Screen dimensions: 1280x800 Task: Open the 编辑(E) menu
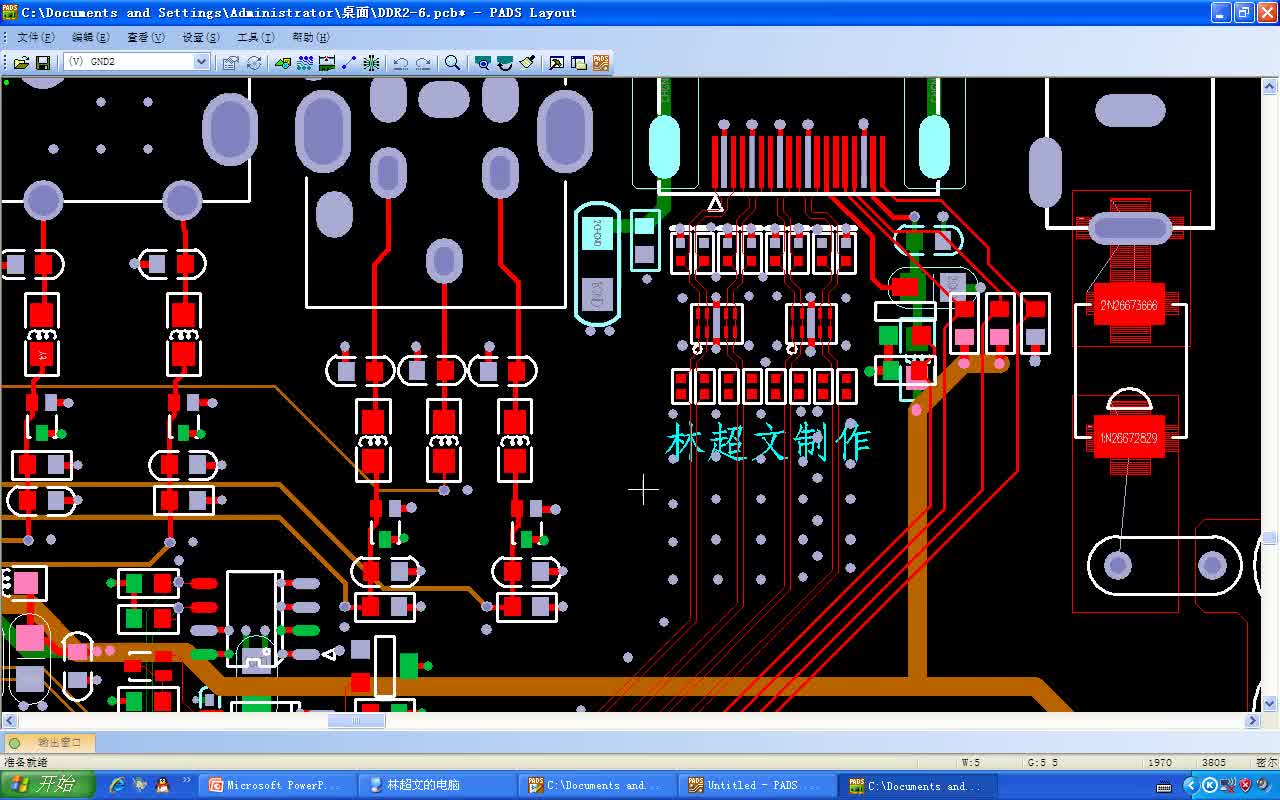coord(91,37)
